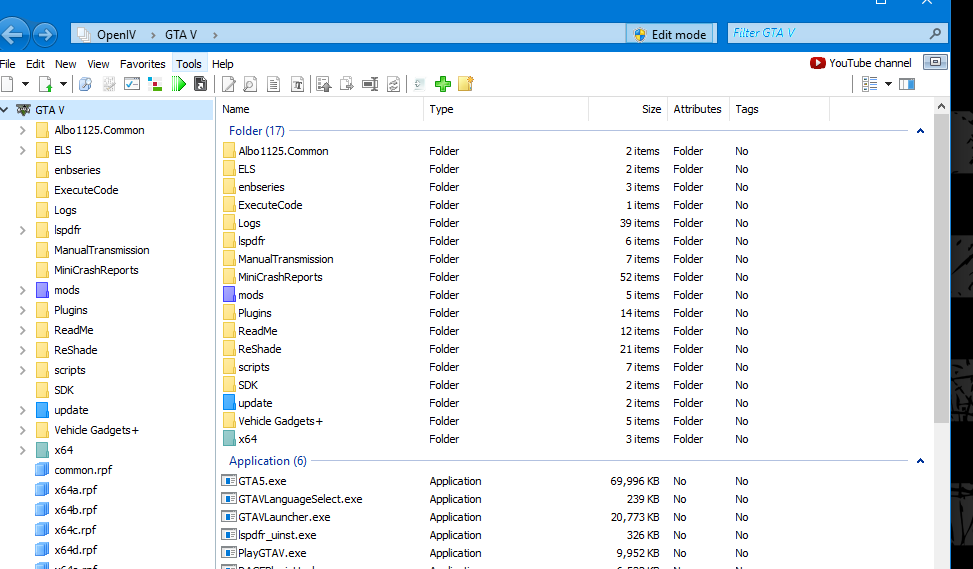Click the refresh documents toolbar icon

(x=393, y=84)
